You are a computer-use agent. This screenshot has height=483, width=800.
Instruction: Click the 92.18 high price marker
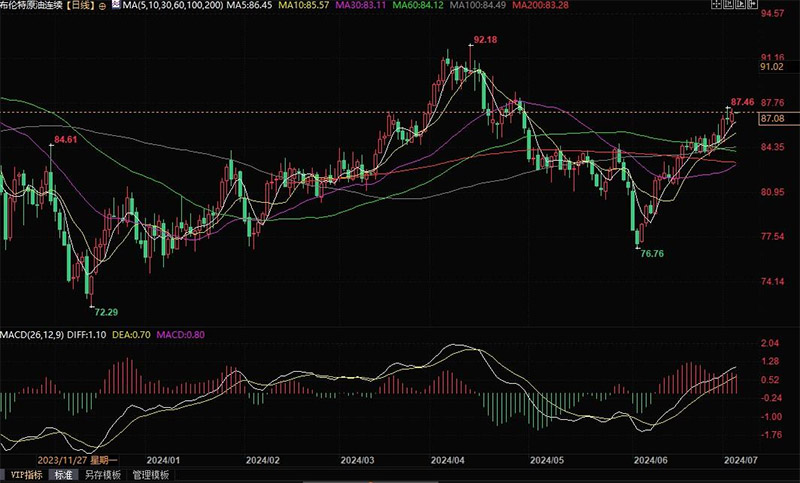(x=485, y=39)
